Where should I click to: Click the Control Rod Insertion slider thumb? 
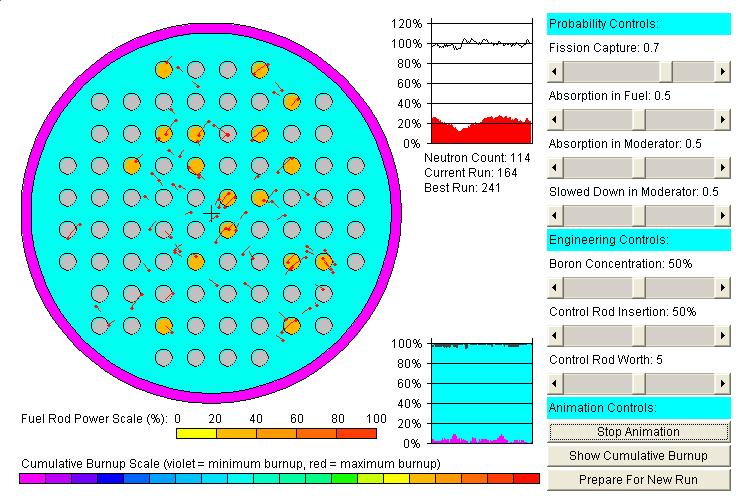639,335
